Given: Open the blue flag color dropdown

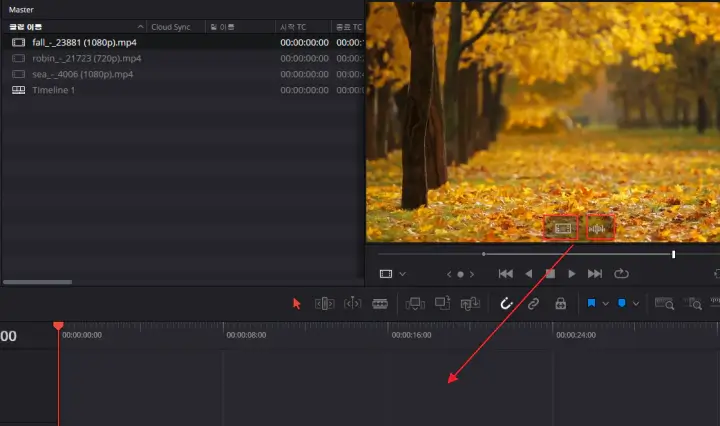Looking at the screenshot, I should tap(606, 303).
